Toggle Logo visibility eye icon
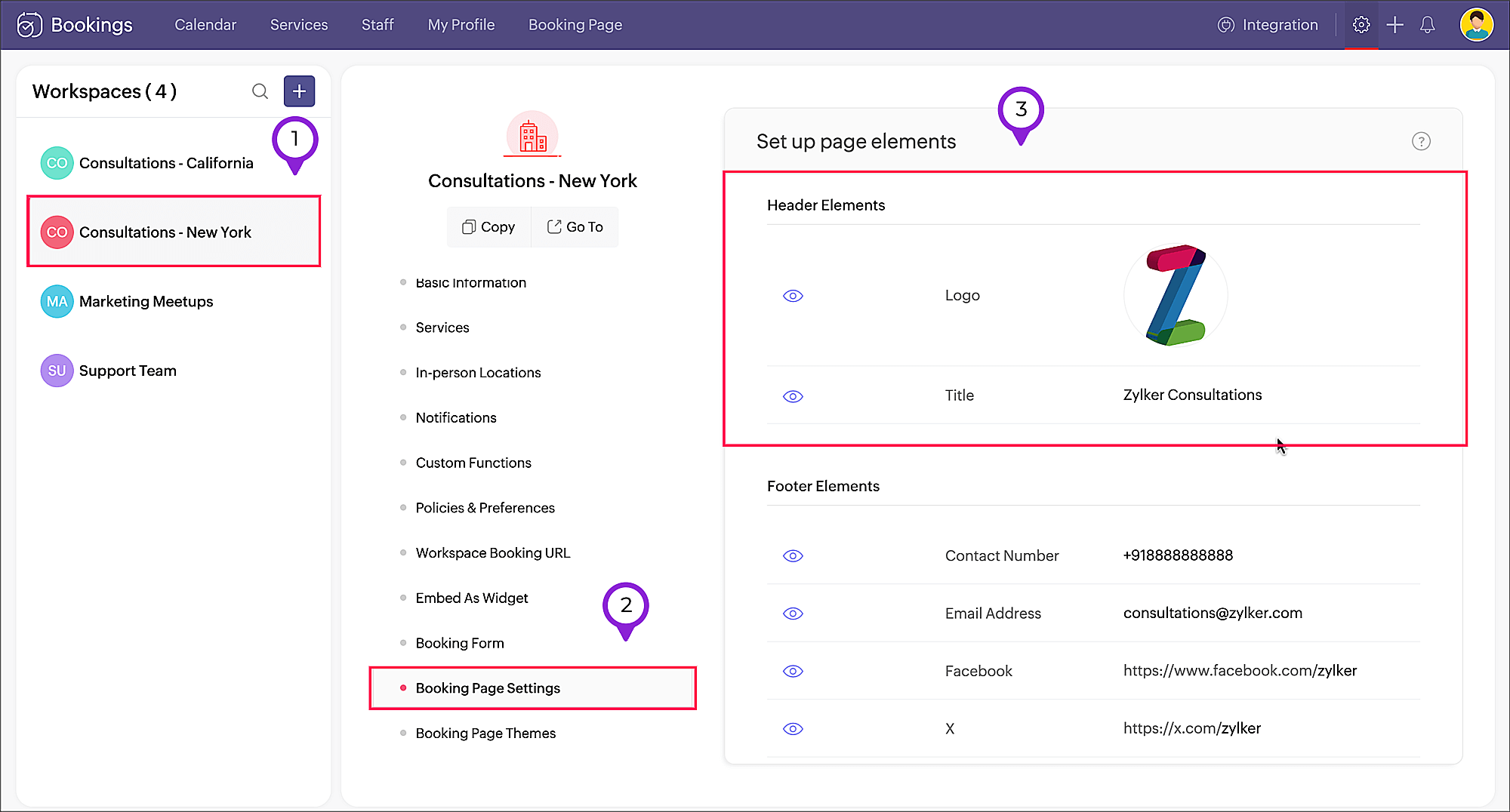1510x812 pixels. click(x=793, y=296)
